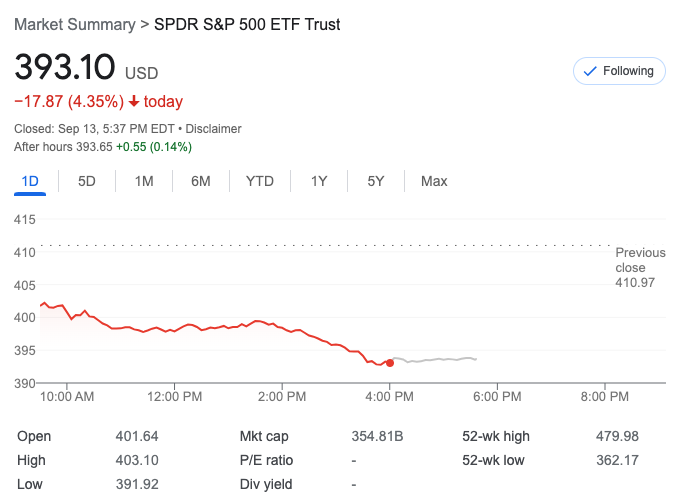Switch to 1Y chart range
The height and width of the screenshot is (503, 682).
319,181
